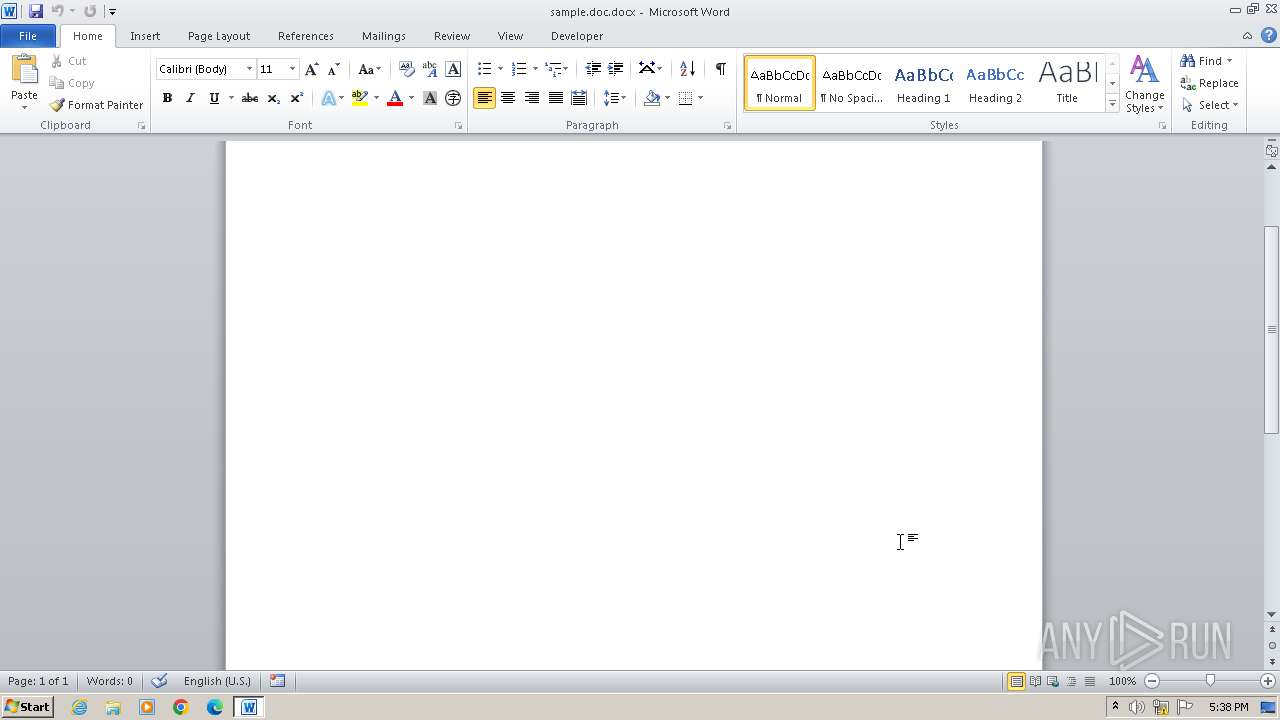Toggle Character Shading
Viewport: 1280px width, 720px height.
click(x=430, y=98)
